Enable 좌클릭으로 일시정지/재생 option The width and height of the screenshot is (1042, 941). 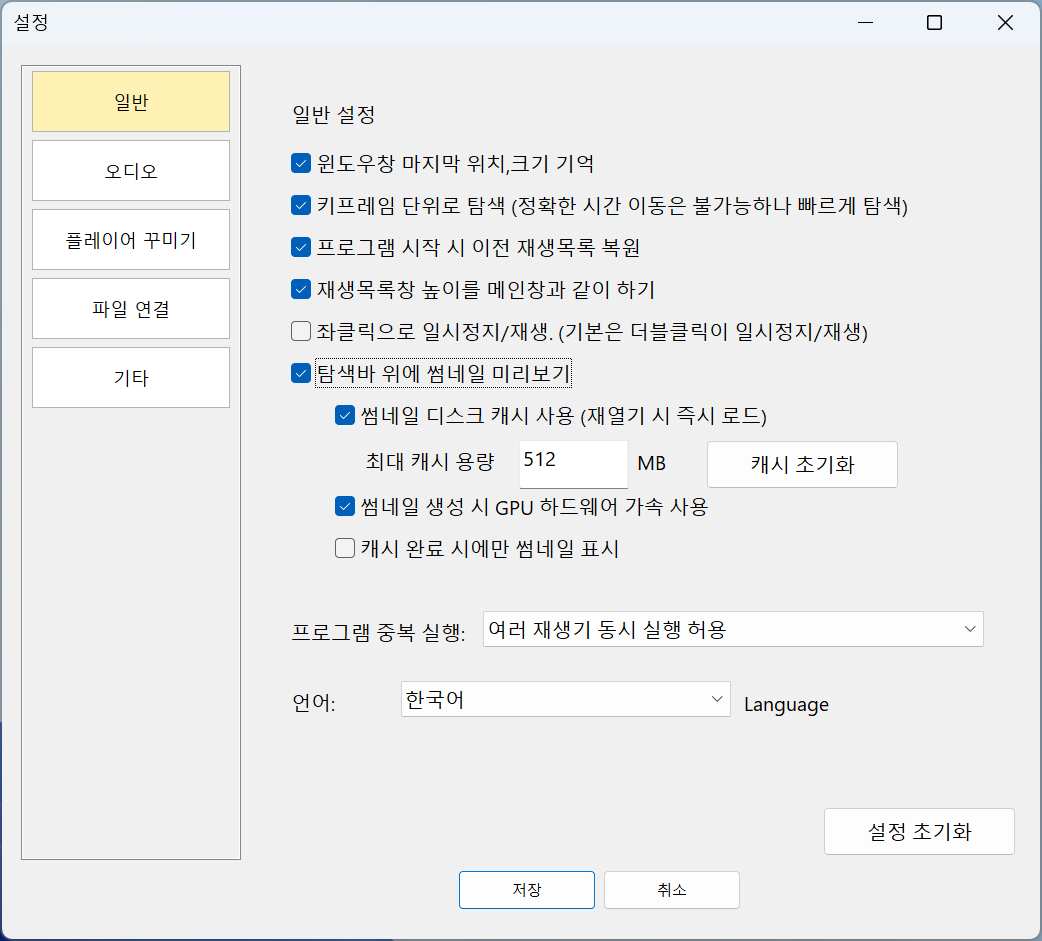(x=300, y=331)
